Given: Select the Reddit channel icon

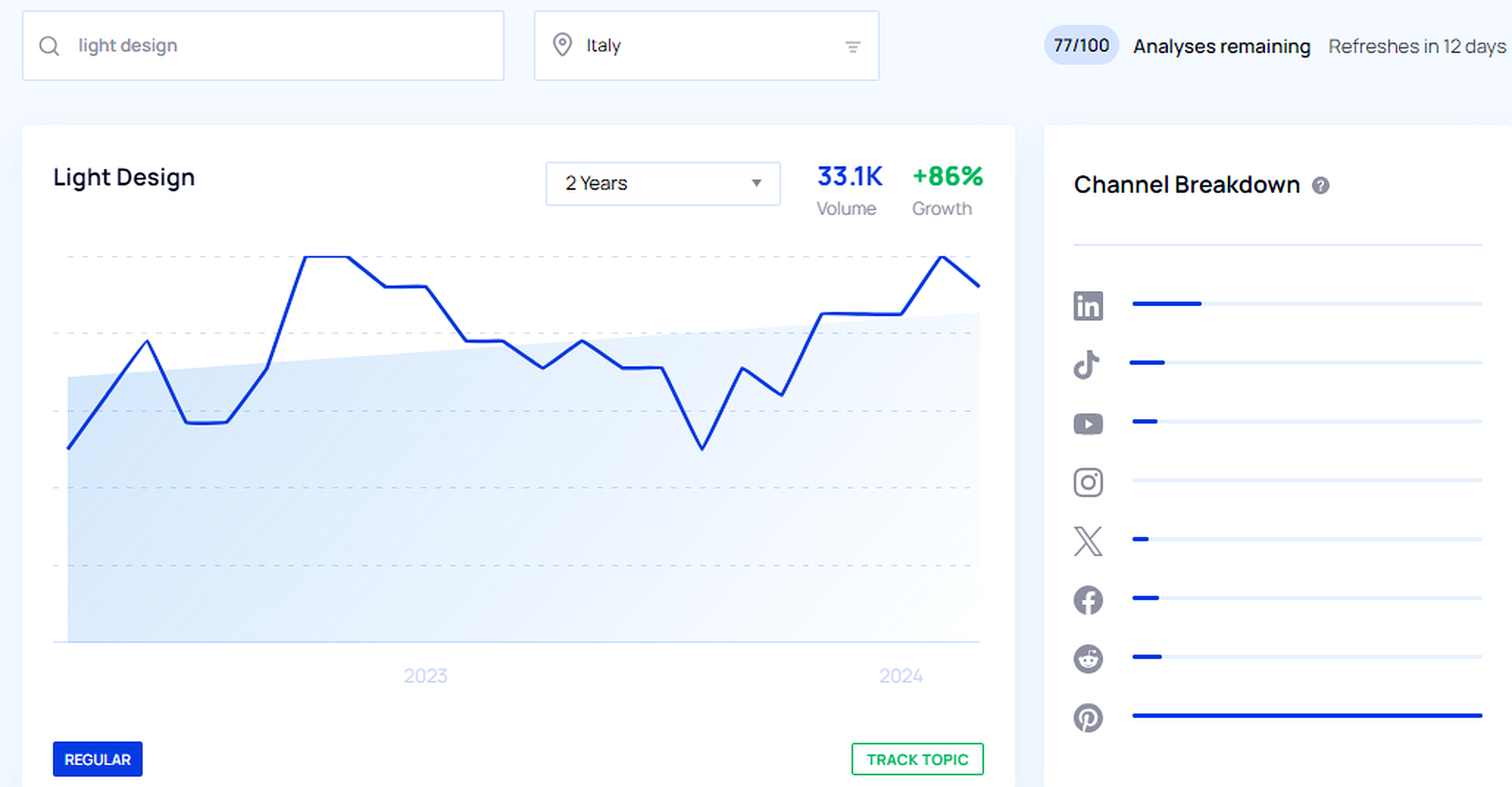Looking at the screenshot, I should pos(1088,658).
